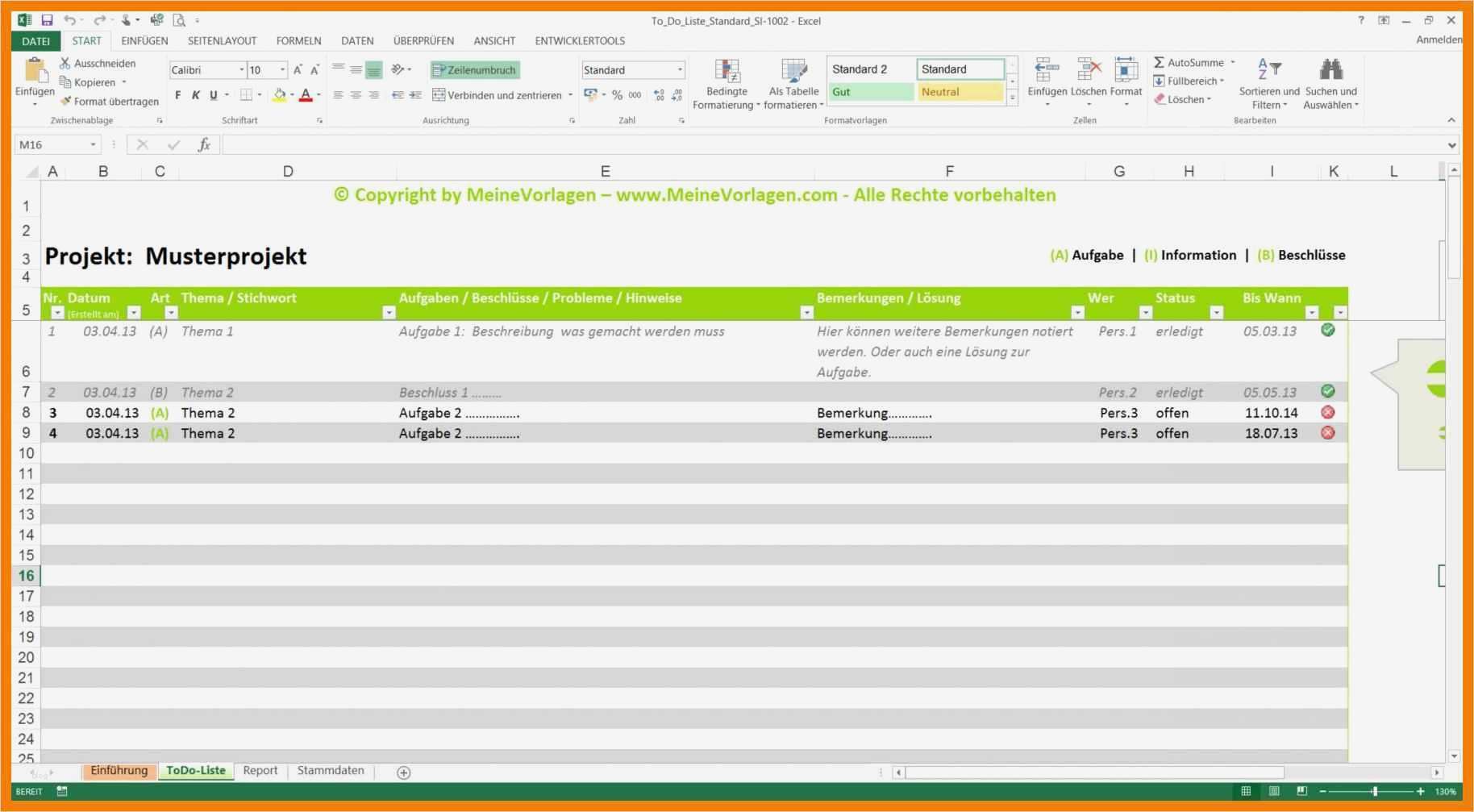Apply the percent number format
The height and width of the screenshot is (812, 1474).
pos(617,94)
